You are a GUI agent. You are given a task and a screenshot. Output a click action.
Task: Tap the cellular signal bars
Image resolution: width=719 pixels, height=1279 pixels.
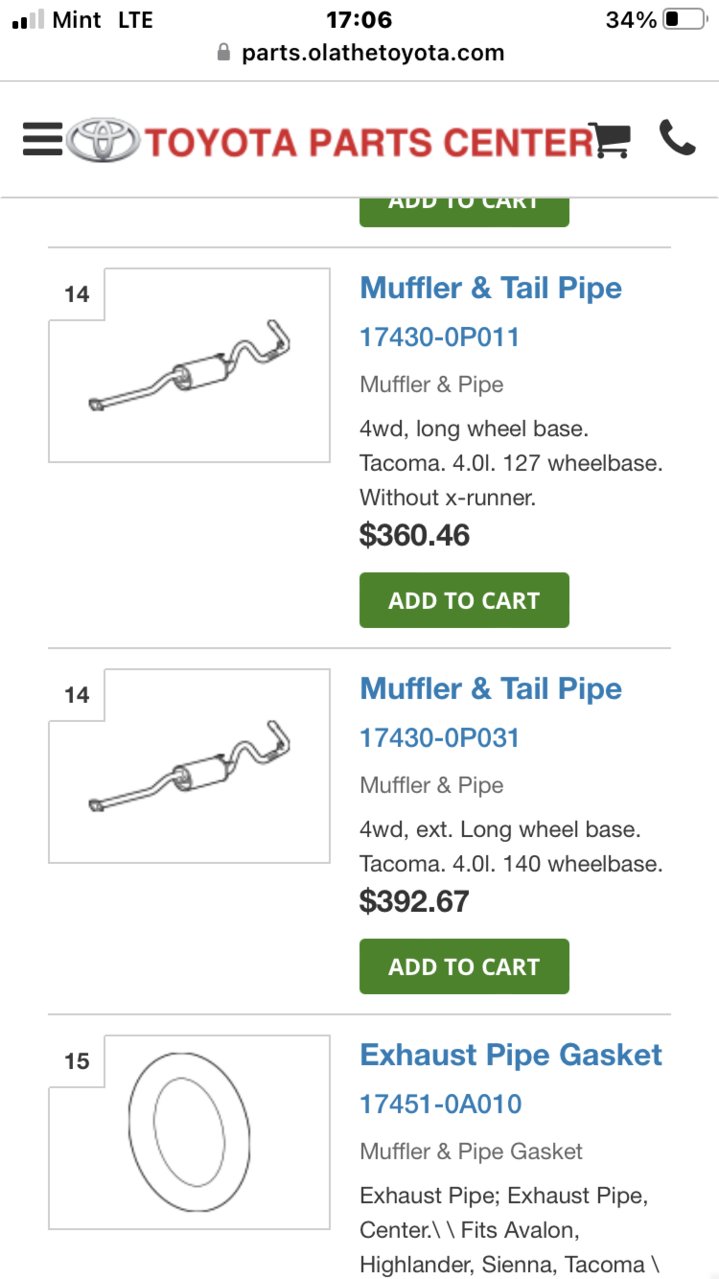28,20
